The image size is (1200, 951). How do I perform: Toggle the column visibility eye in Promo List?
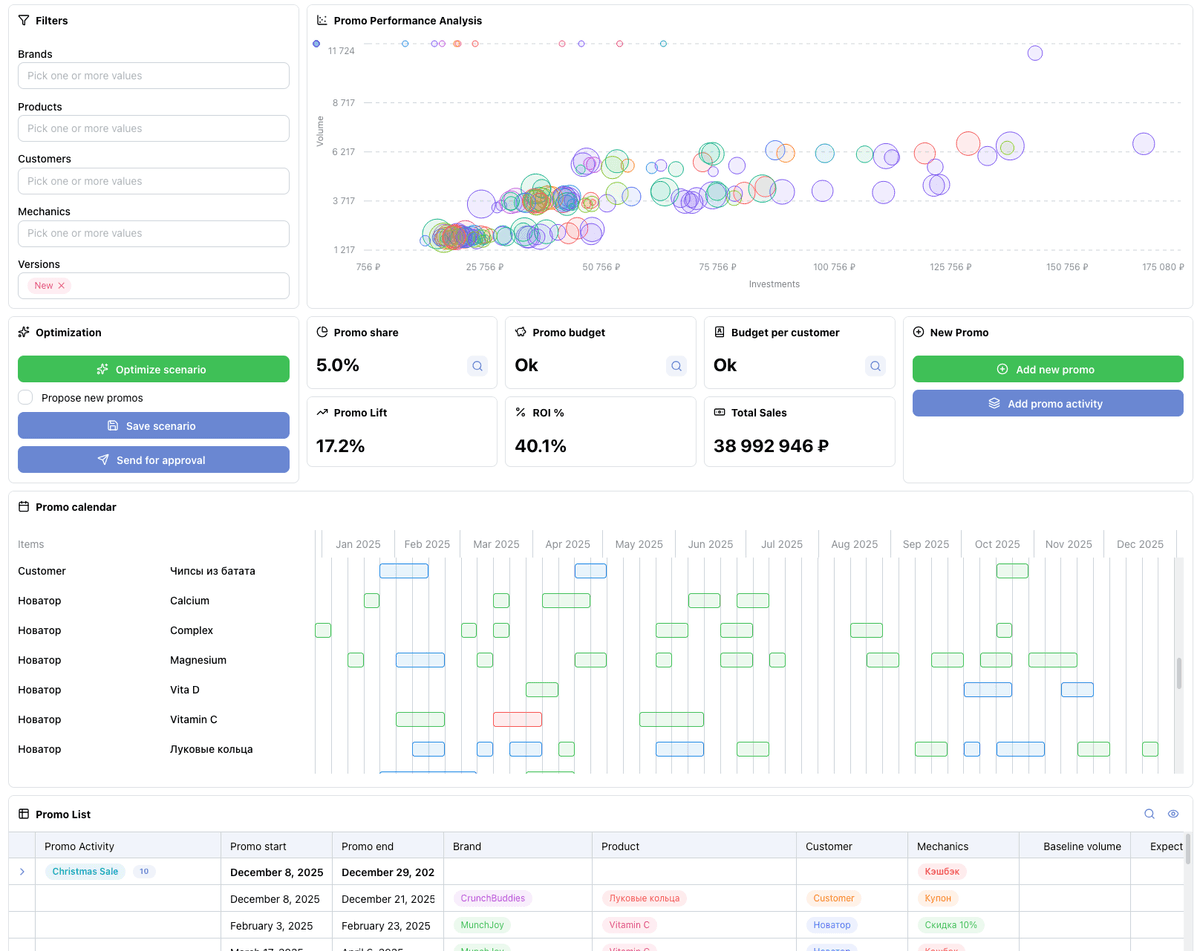coord(1173,813)
